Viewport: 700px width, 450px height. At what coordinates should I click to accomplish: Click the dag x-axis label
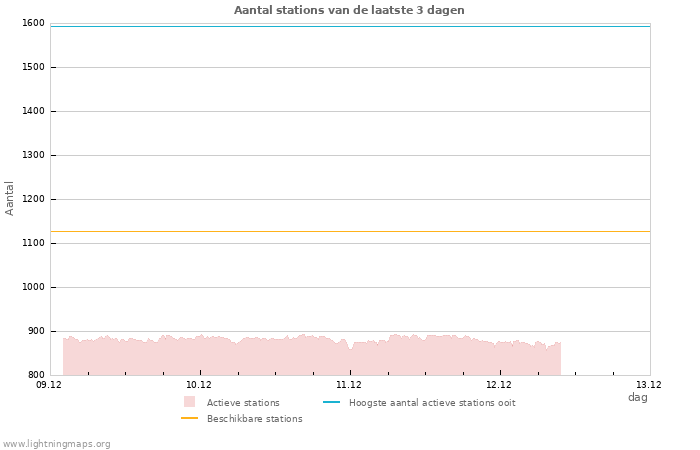coord(637,397)
